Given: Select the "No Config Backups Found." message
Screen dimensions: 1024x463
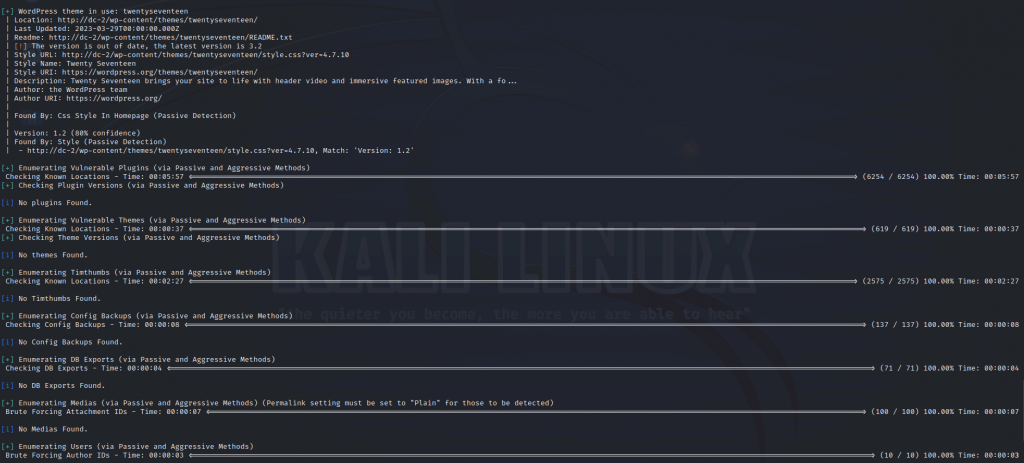Looking at the screenshot, I should 71,342.
